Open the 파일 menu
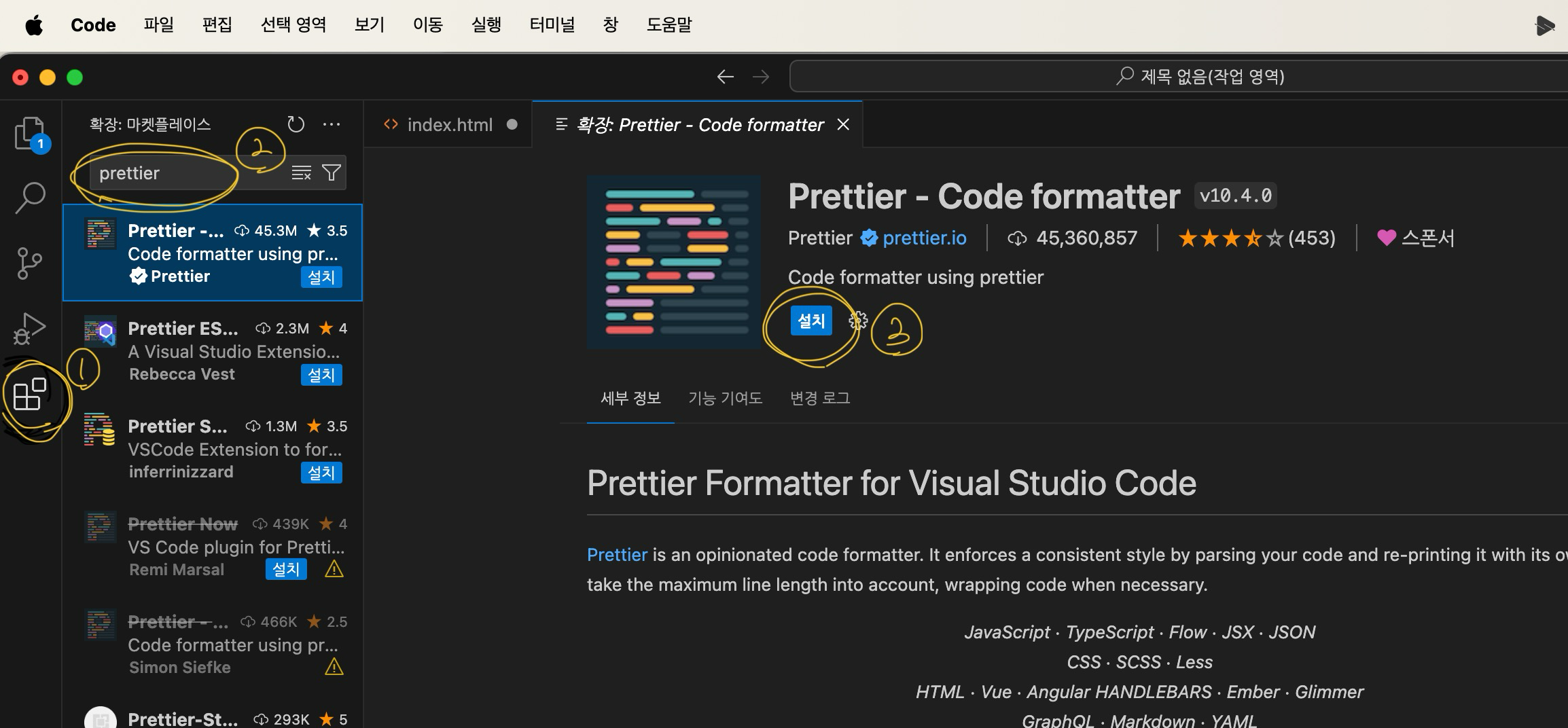Viewport: 1568px width, 728px height. pos(159,25)
